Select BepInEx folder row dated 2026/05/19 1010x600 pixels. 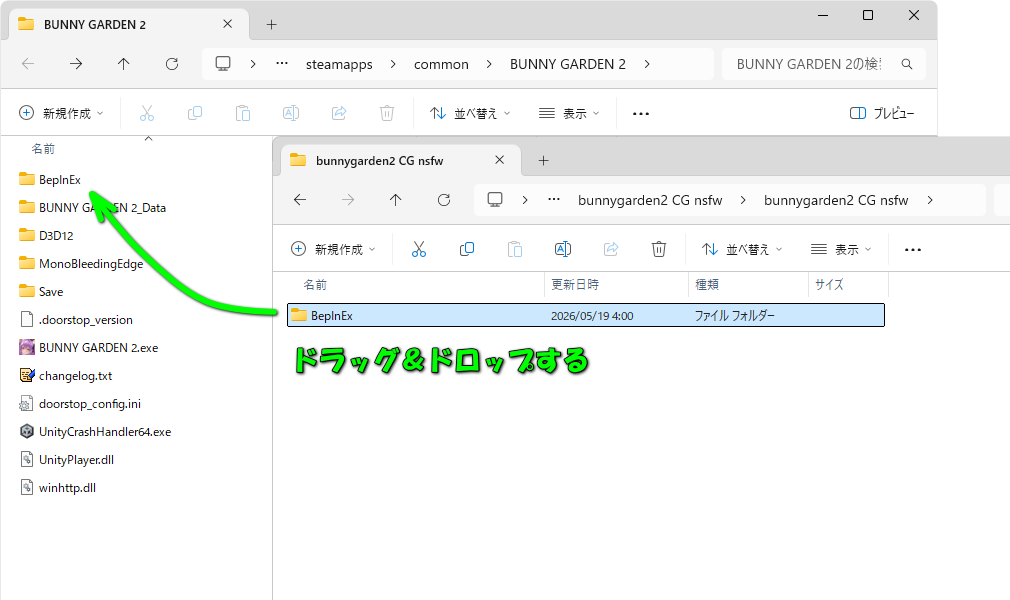586,316
